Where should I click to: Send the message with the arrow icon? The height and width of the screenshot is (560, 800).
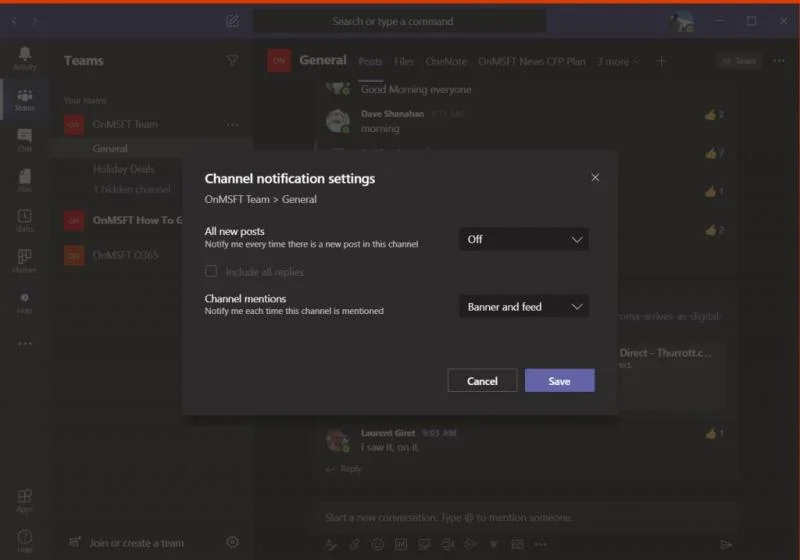tap(726, 545)
